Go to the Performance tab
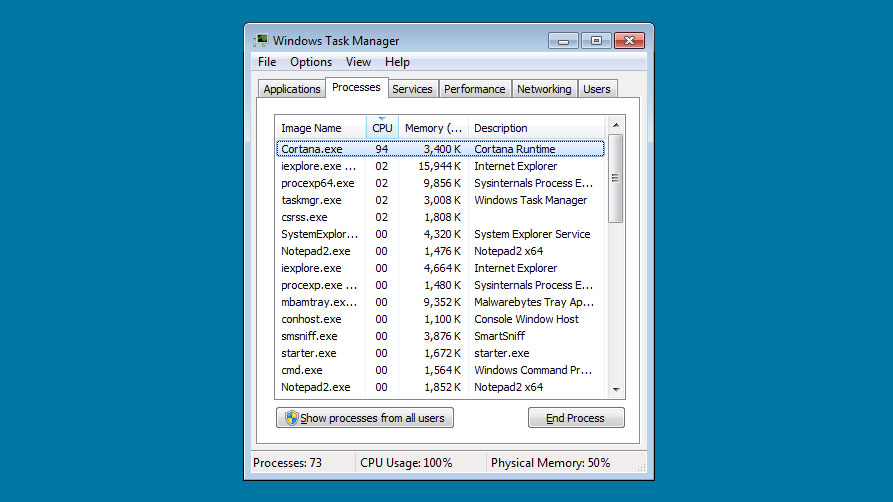The height and width of the screenshot is (502, 893). pos(474,89)
